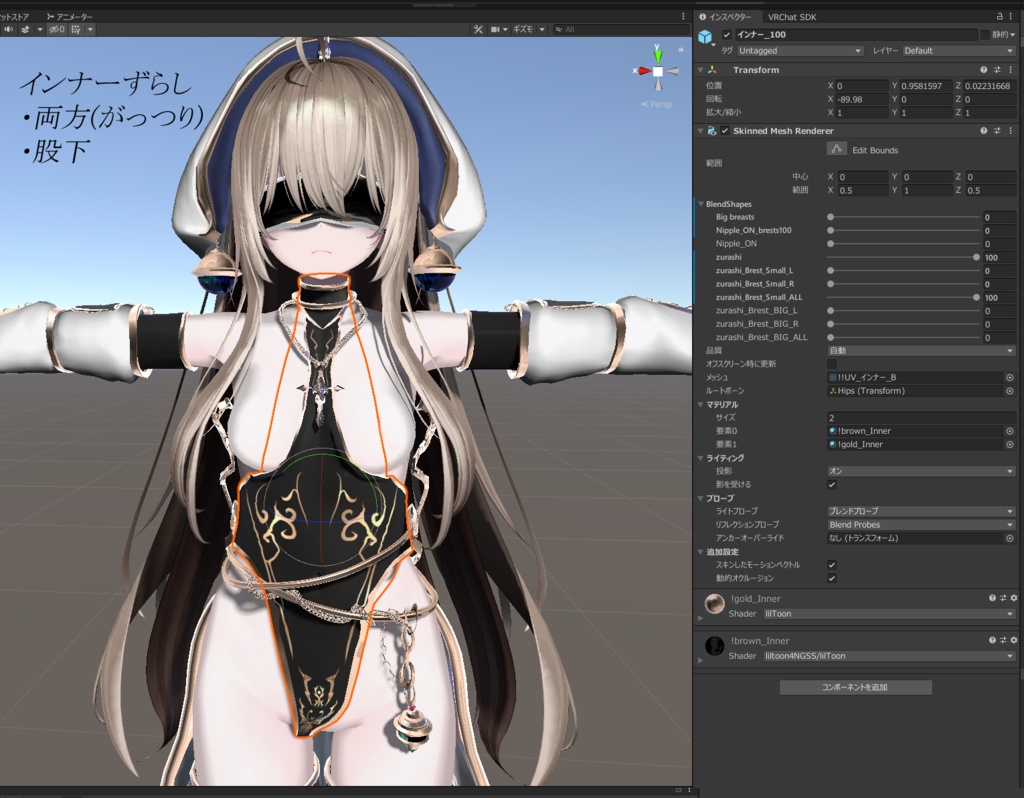The height and width of the screenshot is (798, 1024).
Task: Collapse the マテリアル section
Action: point(701,405)
